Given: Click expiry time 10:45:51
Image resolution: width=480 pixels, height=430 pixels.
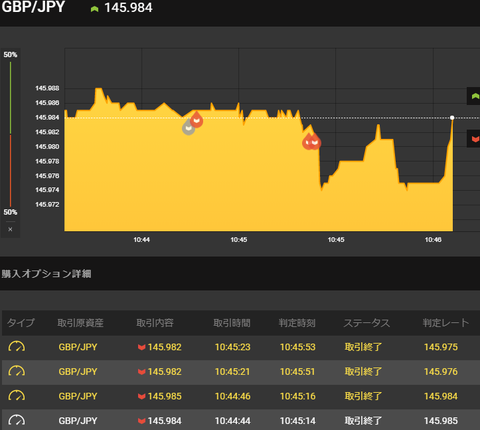Looking at the screenshot, I should (x=298, y=372).
